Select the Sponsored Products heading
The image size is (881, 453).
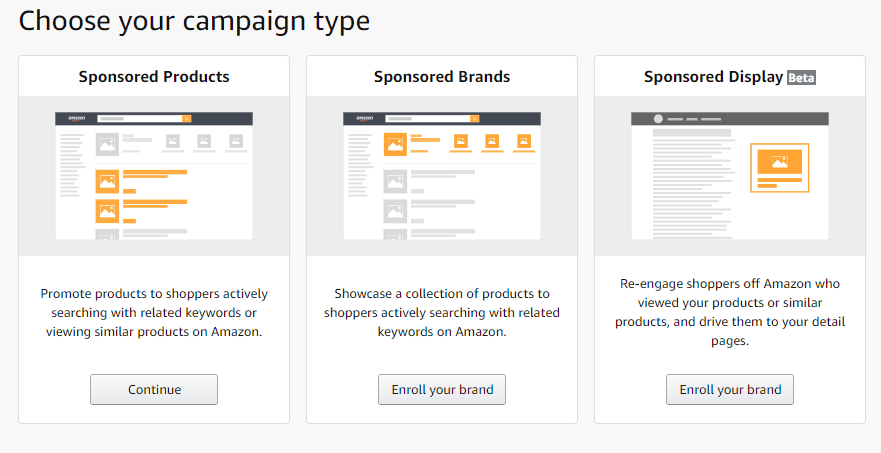pos(154,76)
